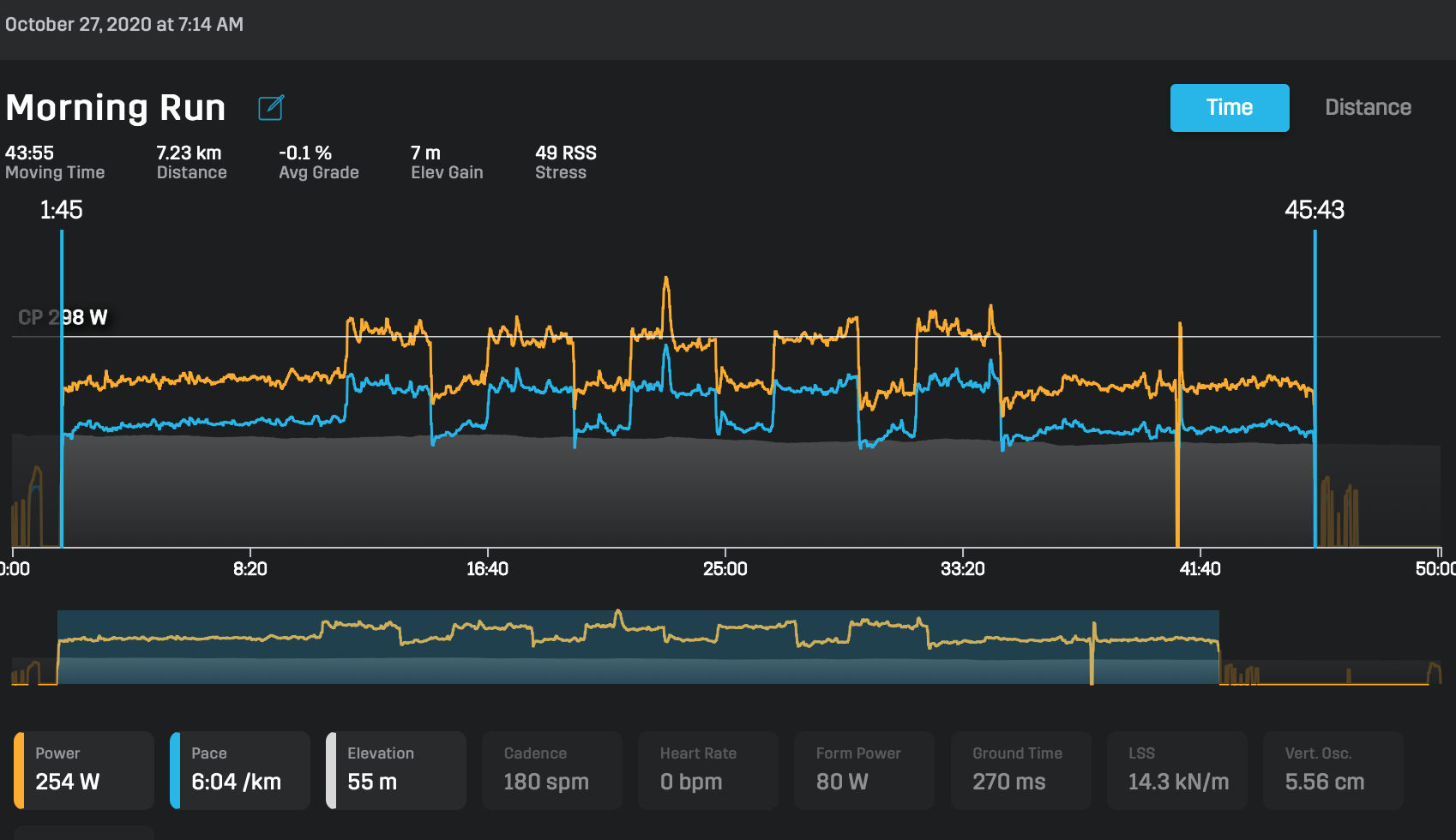Show Form Power on the chart
The height and width of the screenshot is (840, 1456).
[x=864, y=770]
